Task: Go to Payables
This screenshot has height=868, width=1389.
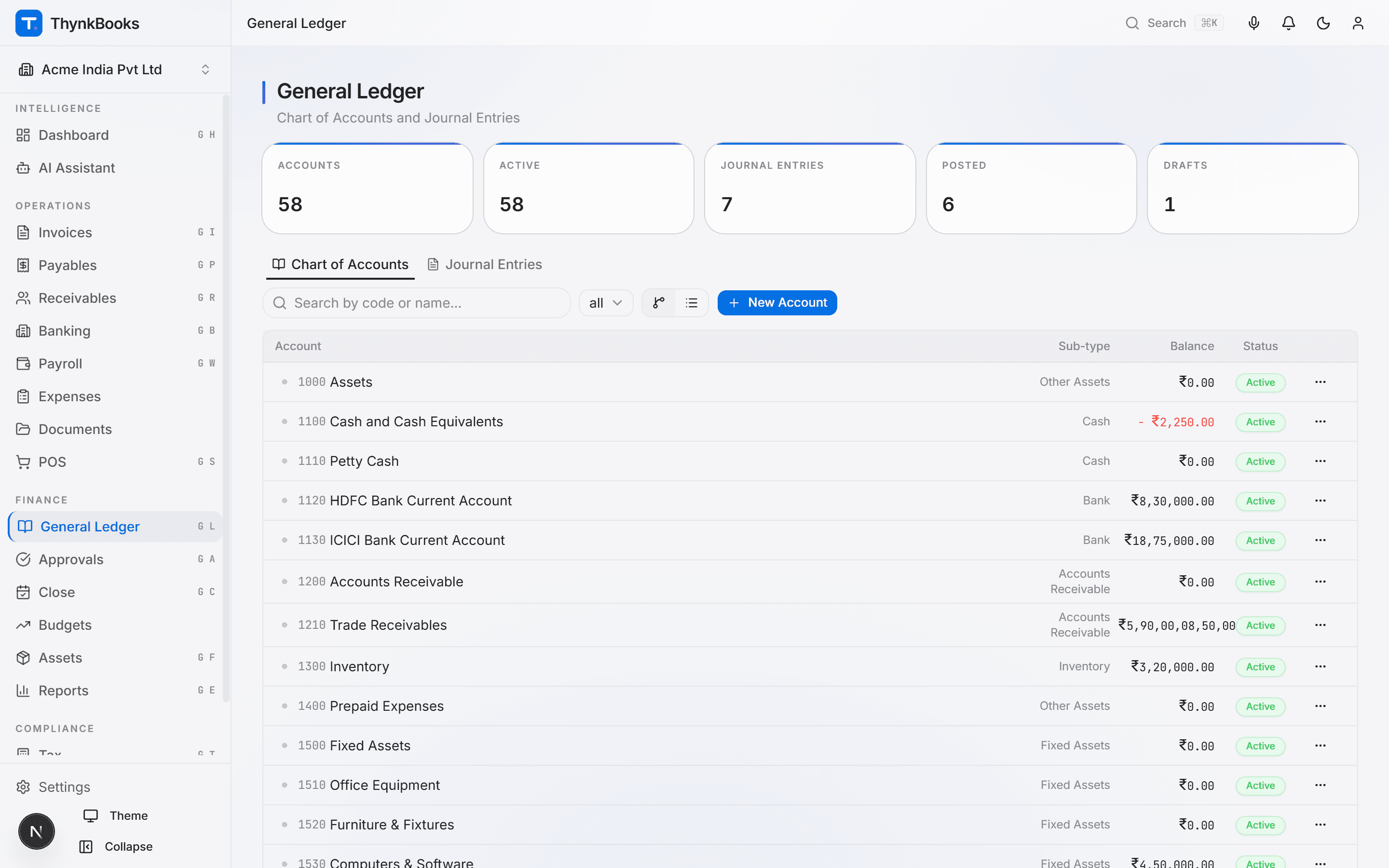Action: tap(115, 265)
